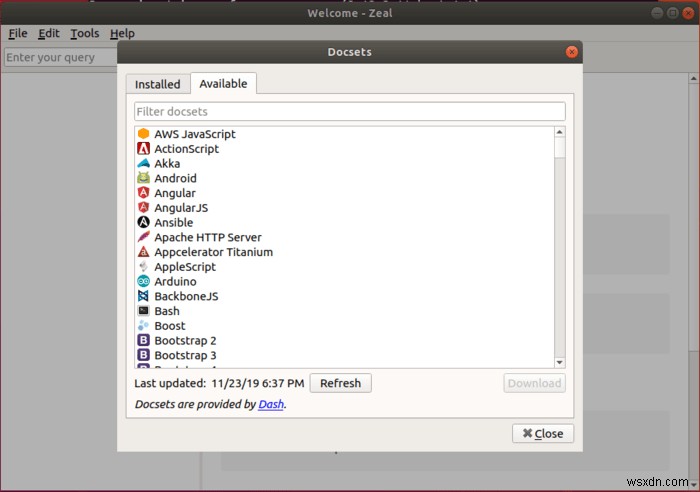This screenshot has height=492, width=700.
Task: Select the Bootstrap 3 B icon
Action: click(143, 354)
